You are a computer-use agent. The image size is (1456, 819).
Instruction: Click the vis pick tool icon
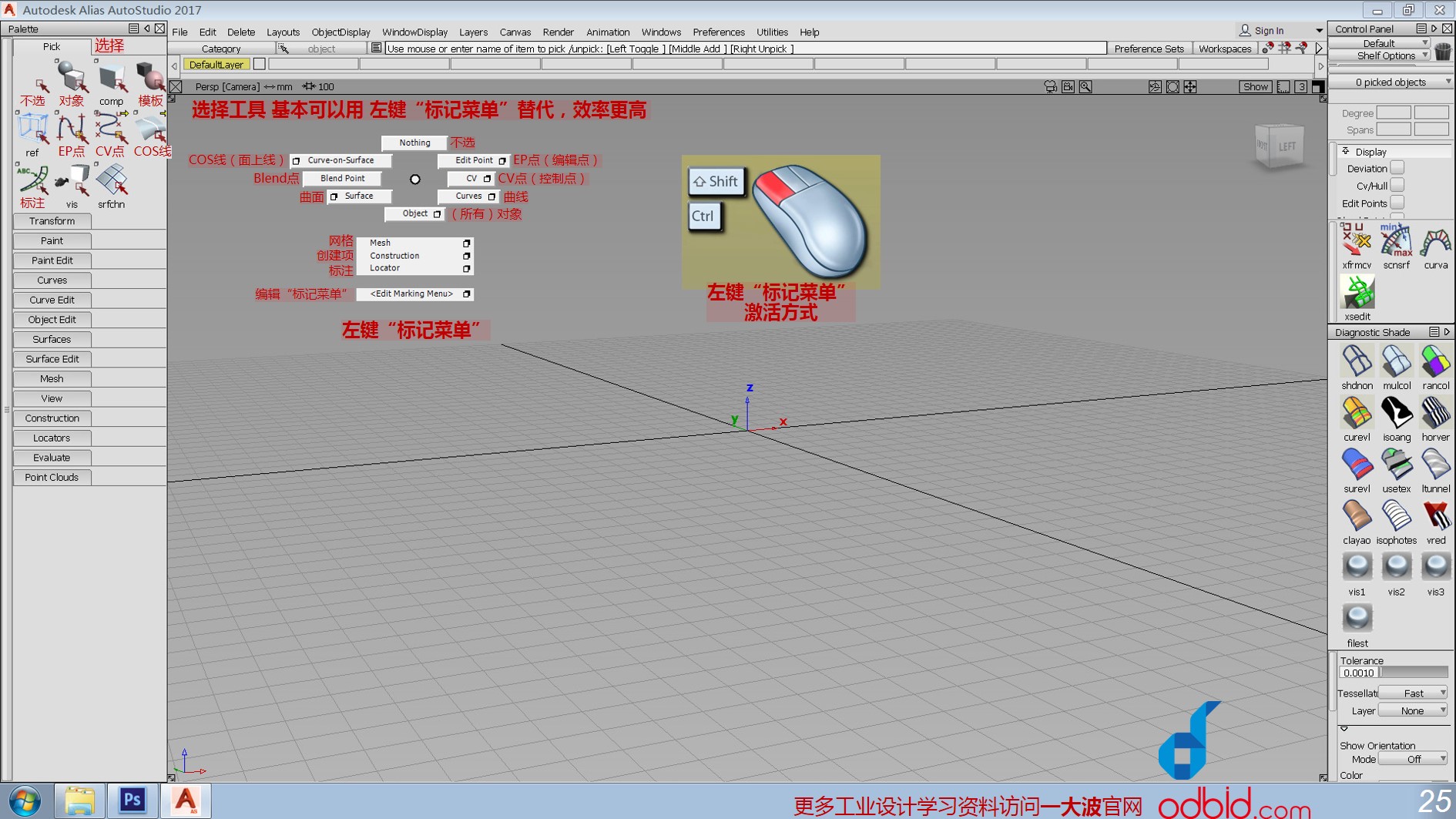pyautogui.click(x=72, y=180)
